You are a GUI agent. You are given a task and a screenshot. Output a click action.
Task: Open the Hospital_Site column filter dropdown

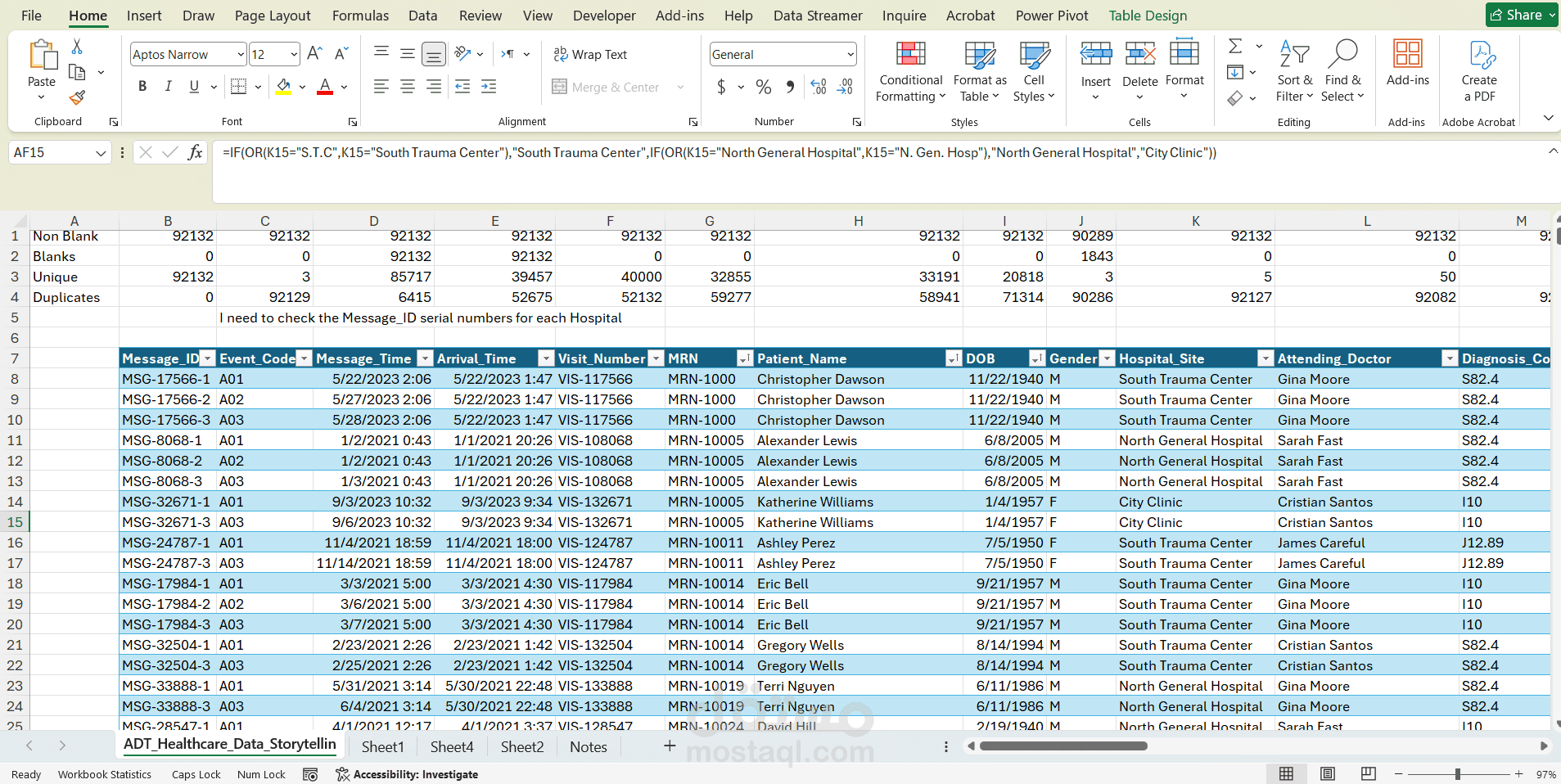pyautogui.click(x=1265, y=358)
